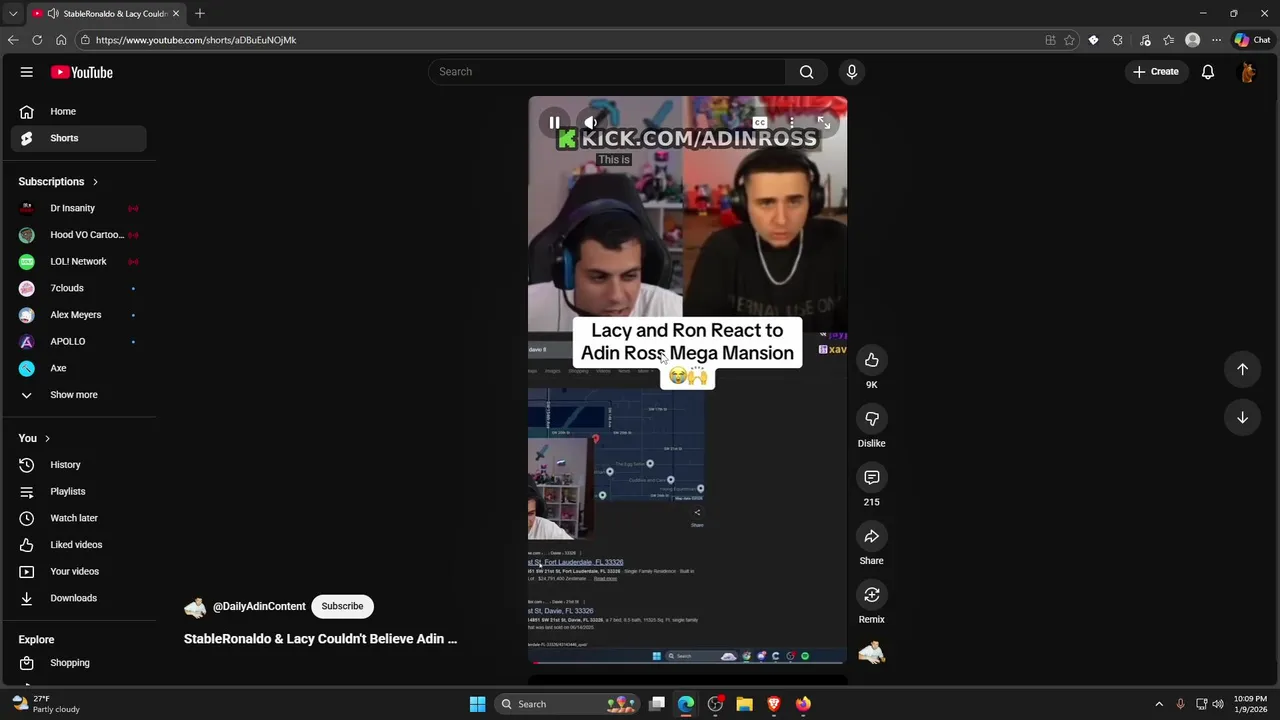
Task: Open APOLLO channel
Action: tap(78, 342)
